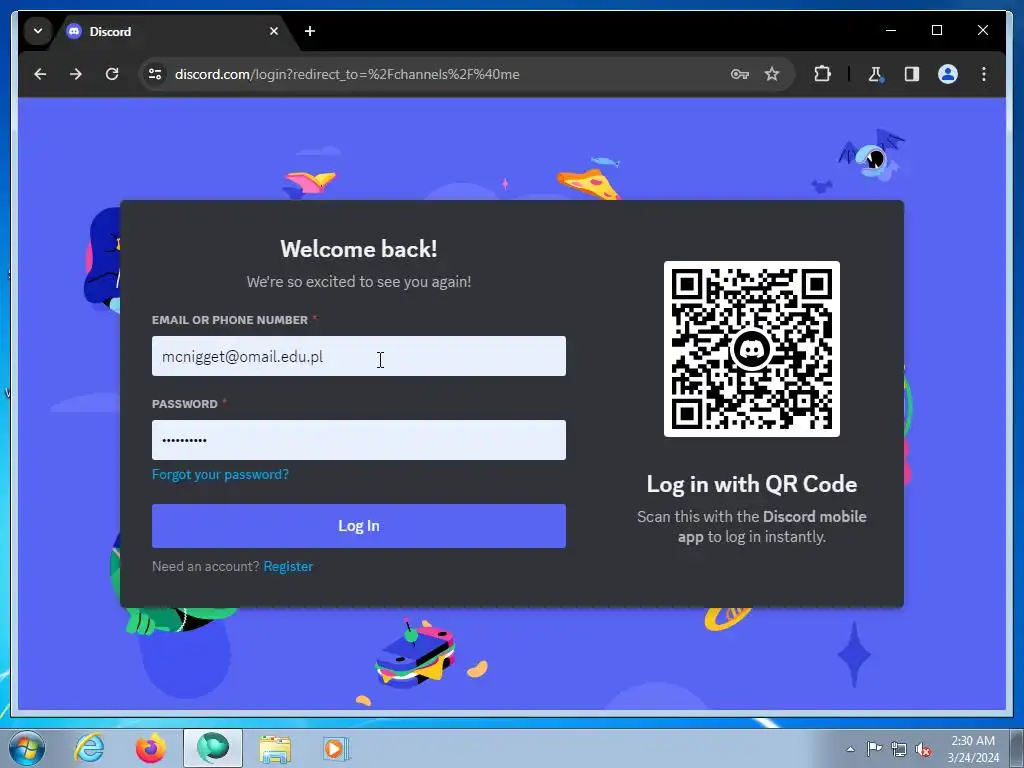Open Chrome Labs flask icon
Screen dimensions: 1024x768
[x=876, y=74]
